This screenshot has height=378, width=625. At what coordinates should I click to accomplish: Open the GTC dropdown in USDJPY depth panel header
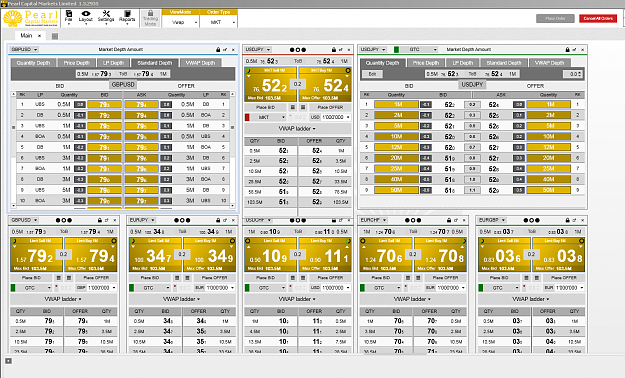(420, 49)
